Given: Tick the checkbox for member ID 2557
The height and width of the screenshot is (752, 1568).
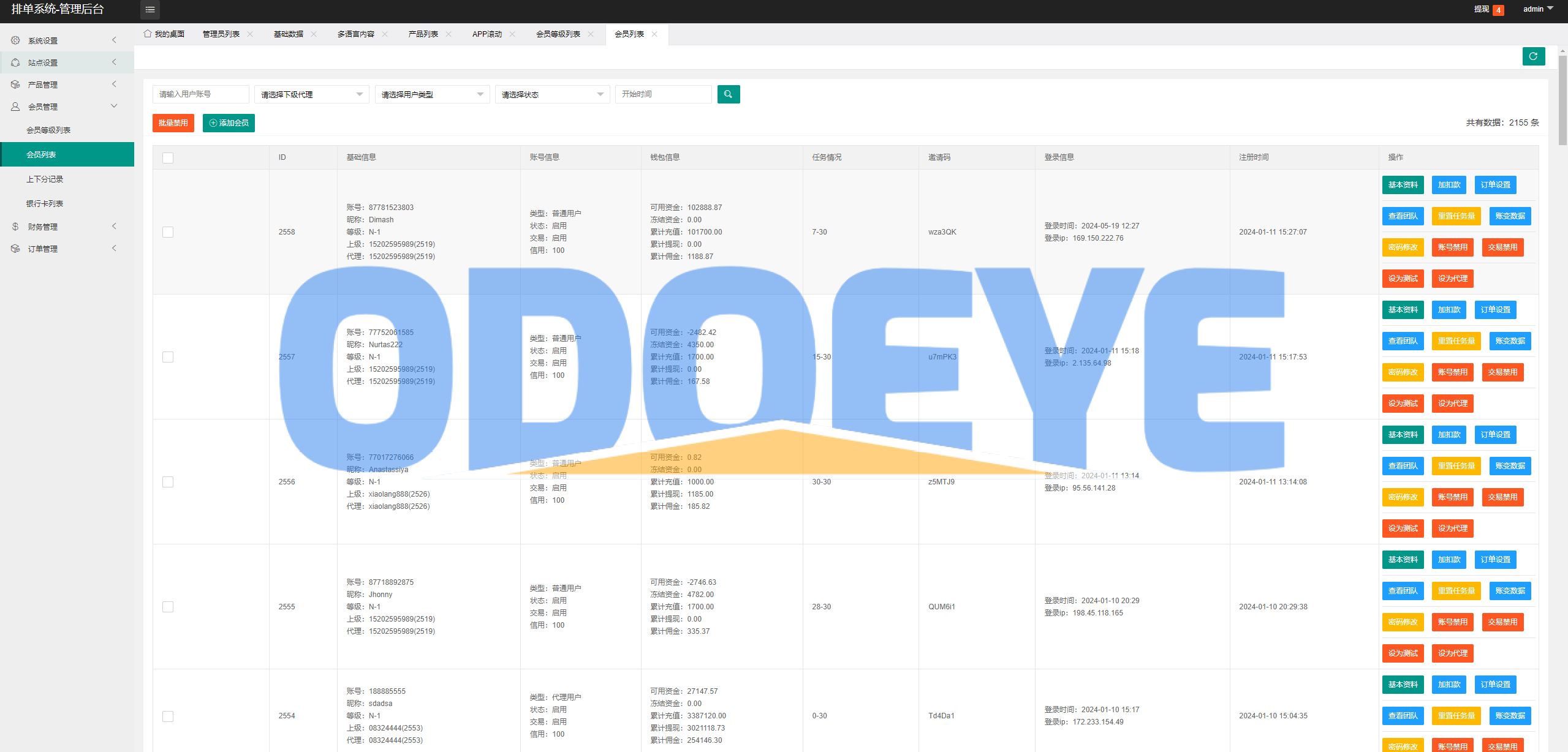Looking at the screenshot, I should pyautogui.click(x=168, y=357).
